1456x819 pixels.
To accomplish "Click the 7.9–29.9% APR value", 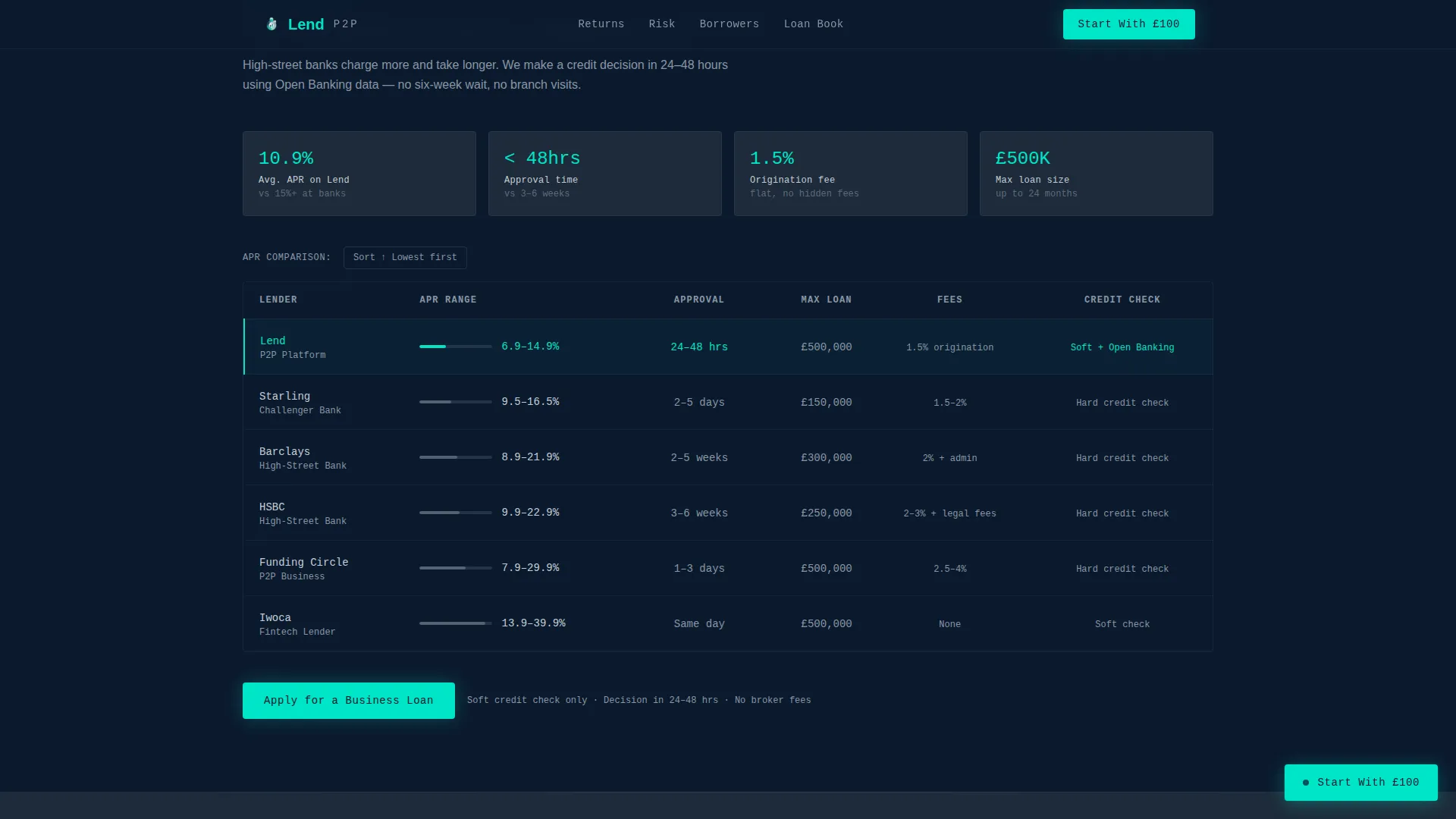I will [x=530, y=568].
